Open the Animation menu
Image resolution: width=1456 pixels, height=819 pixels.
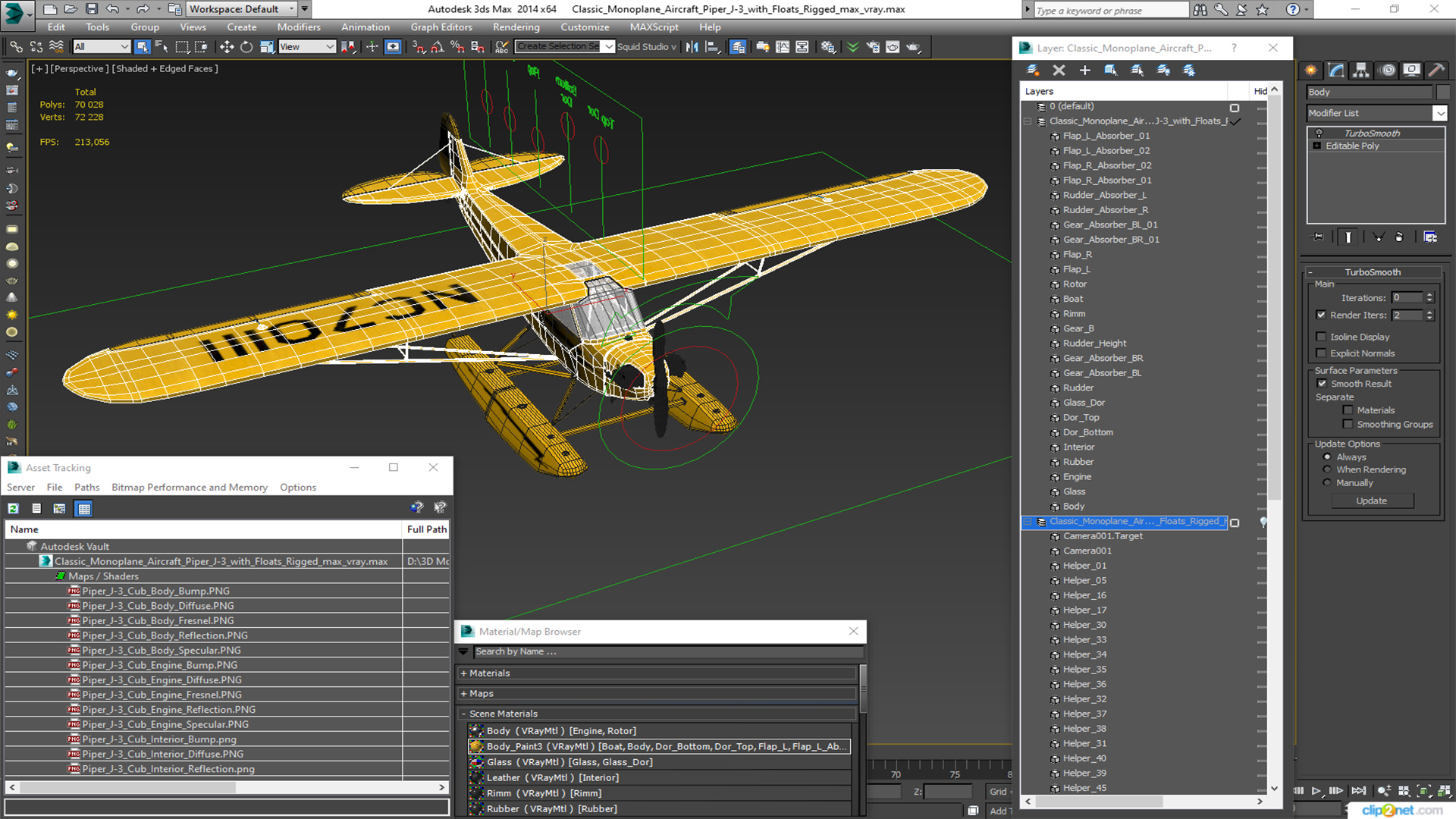365,27
